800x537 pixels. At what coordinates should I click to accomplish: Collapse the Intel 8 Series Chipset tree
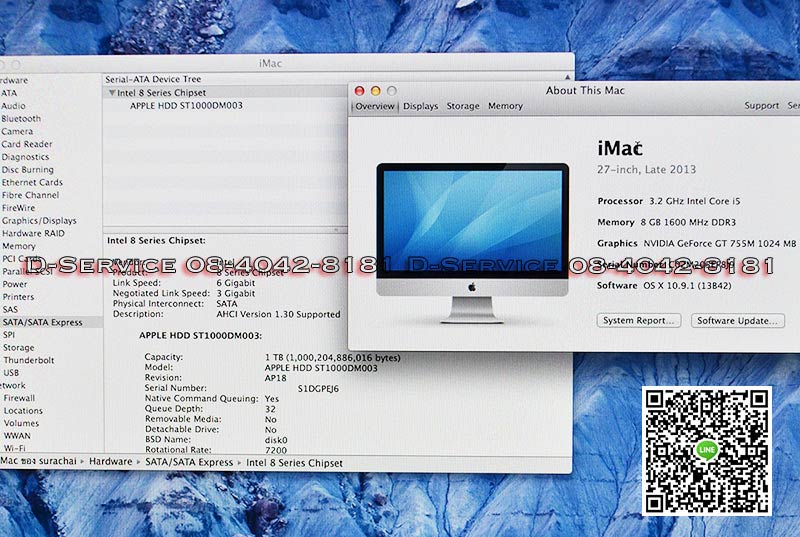(x=112, y=93)
